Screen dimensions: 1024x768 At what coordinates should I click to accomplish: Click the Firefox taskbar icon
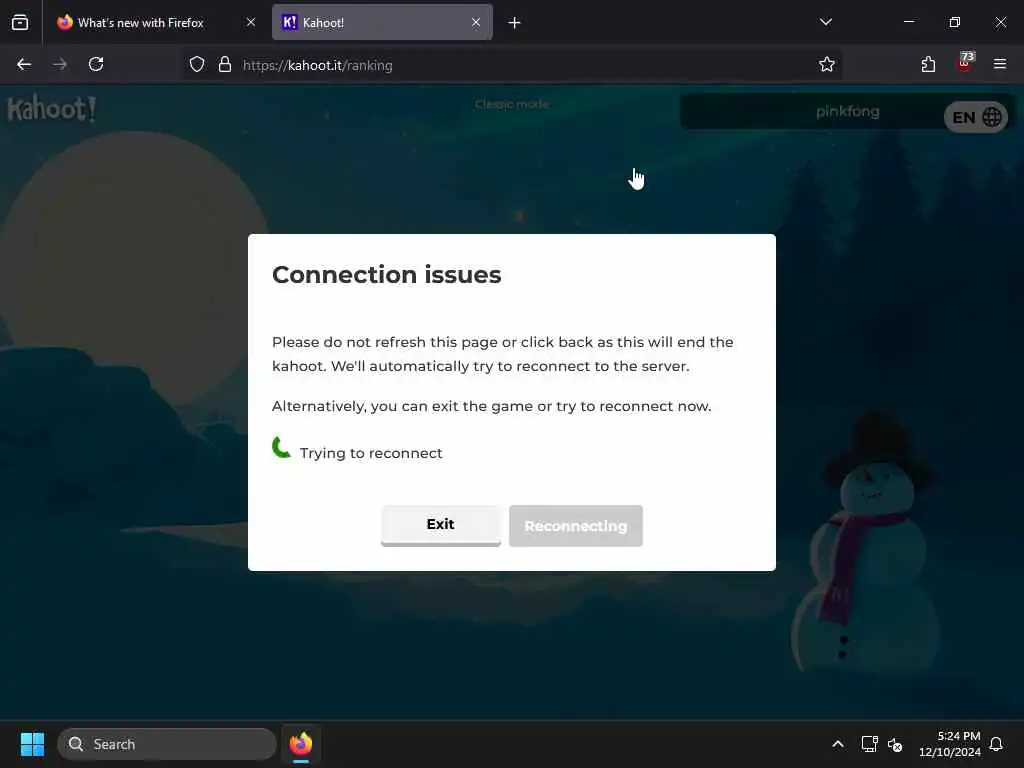301,744
